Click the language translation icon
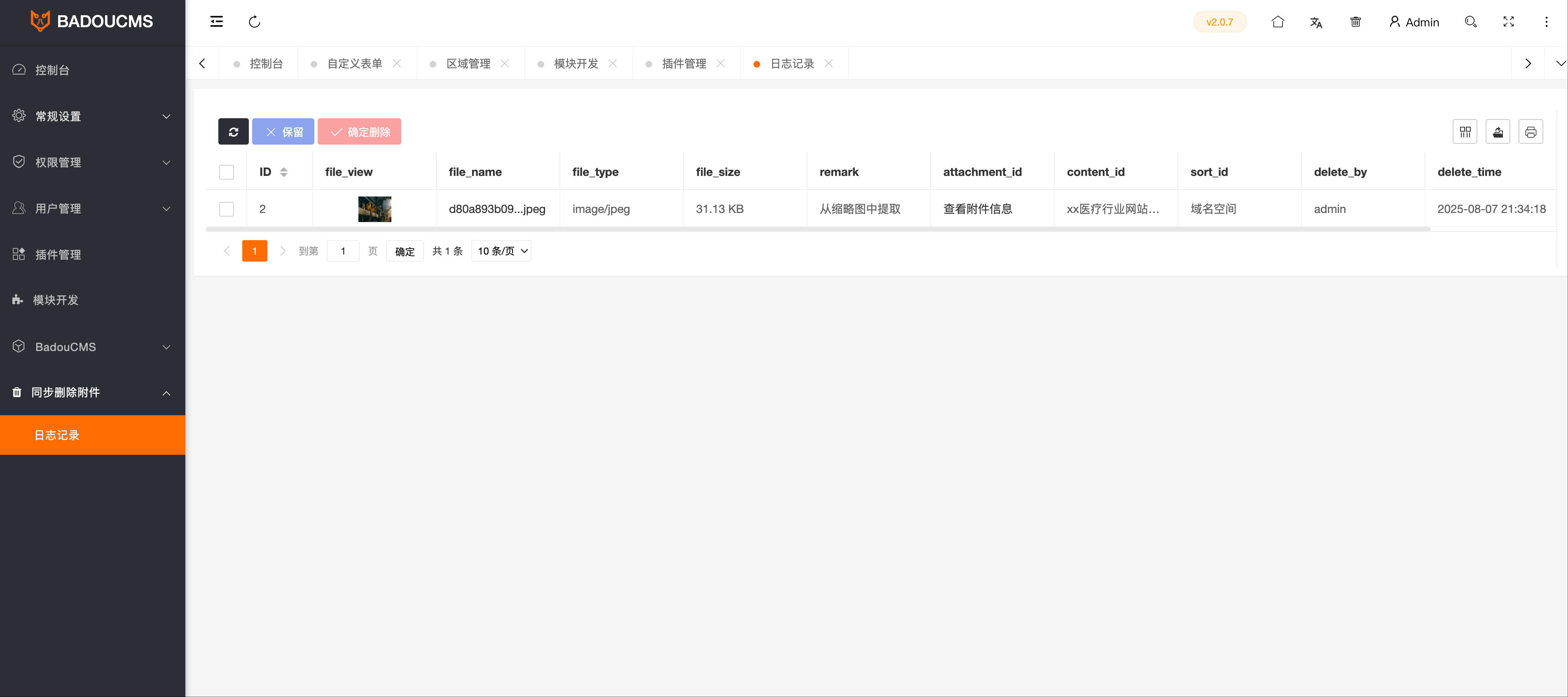Screen dimensions: 1568x697 (x=1316, y=22)
